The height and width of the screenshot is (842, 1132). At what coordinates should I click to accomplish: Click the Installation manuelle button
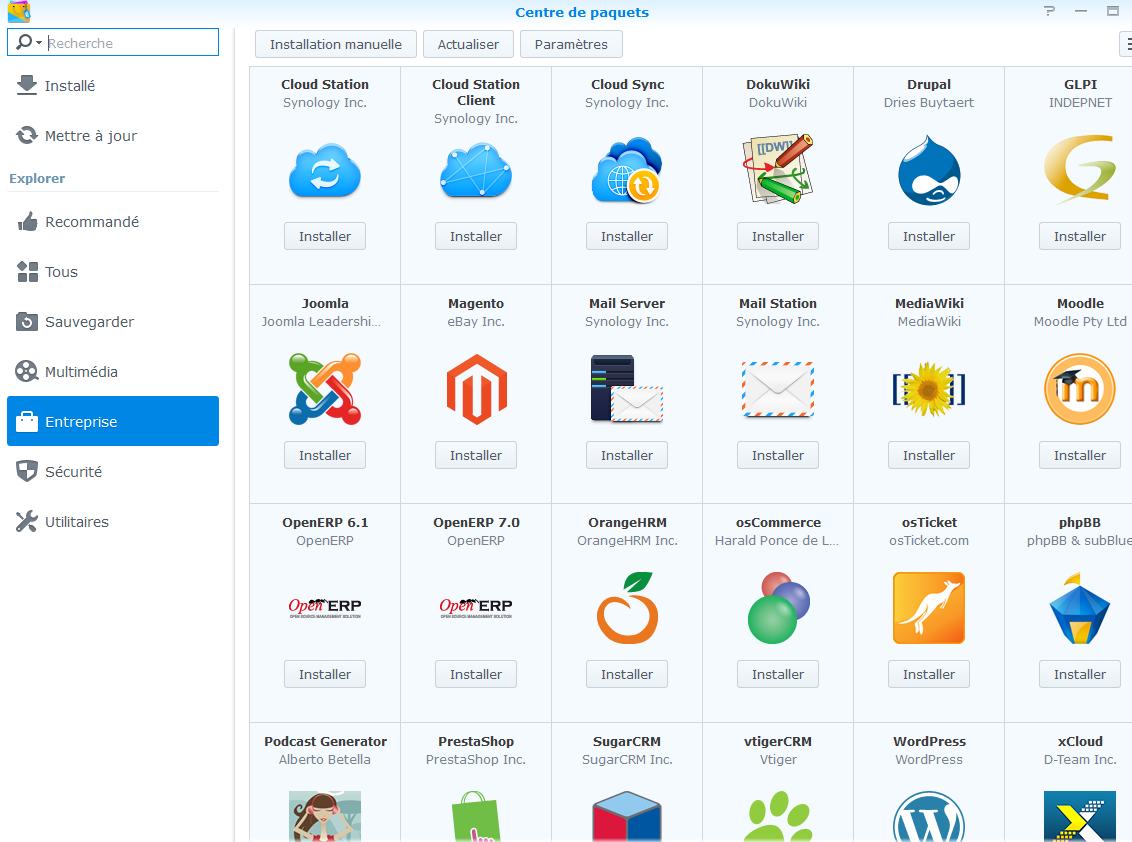point(335,44)
